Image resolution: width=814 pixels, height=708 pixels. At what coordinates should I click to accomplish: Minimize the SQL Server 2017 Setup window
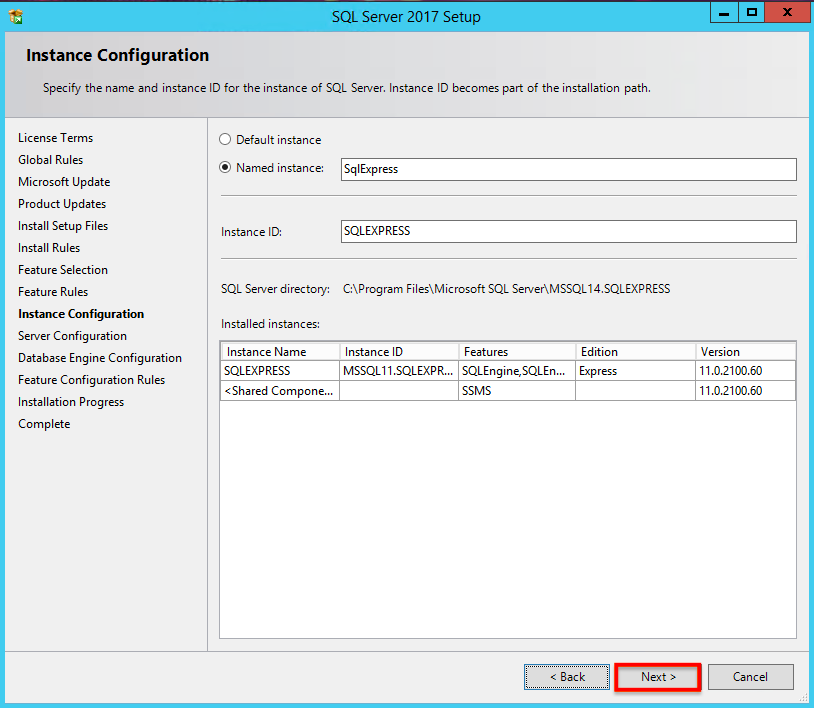click(x=724, y=13)
